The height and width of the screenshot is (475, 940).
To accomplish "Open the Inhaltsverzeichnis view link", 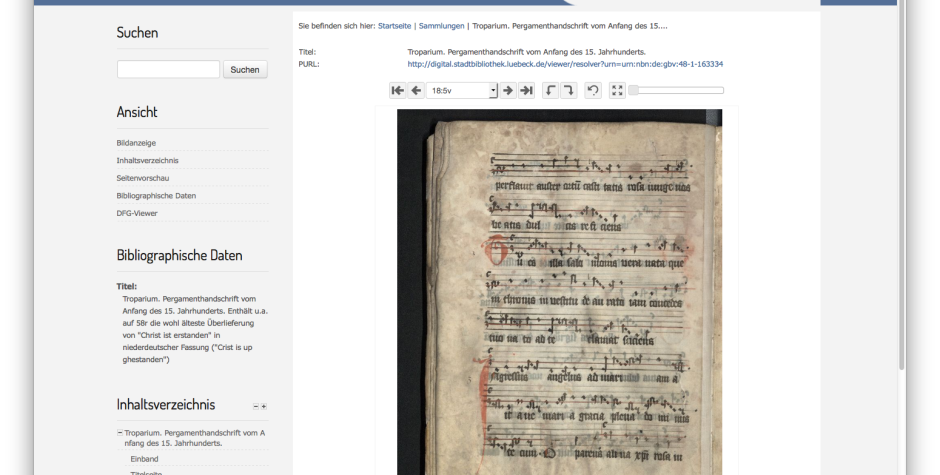I will (147, 160).
